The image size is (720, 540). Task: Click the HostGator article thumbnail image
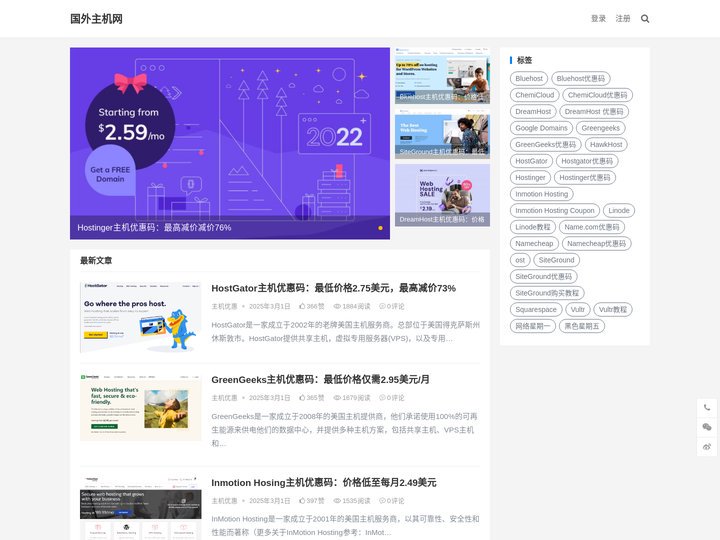[x=141, y=317]
